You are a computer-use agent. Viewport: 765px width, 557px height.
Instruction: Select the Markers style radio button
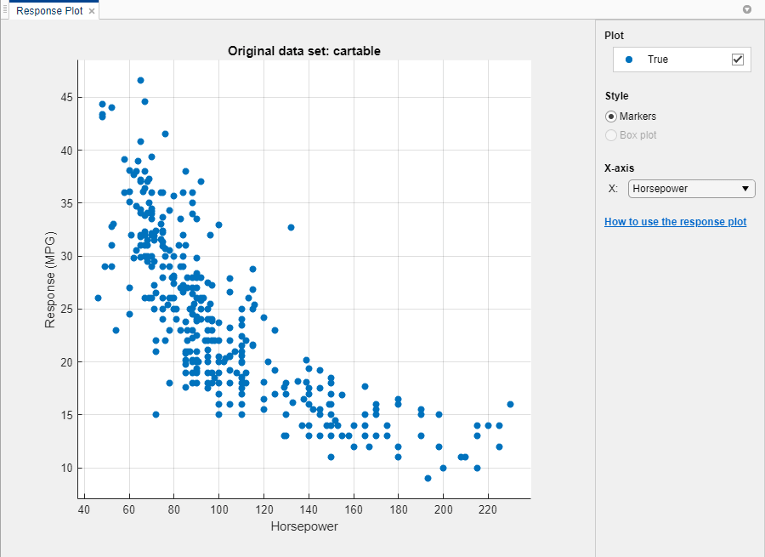[x=611, y=117]
